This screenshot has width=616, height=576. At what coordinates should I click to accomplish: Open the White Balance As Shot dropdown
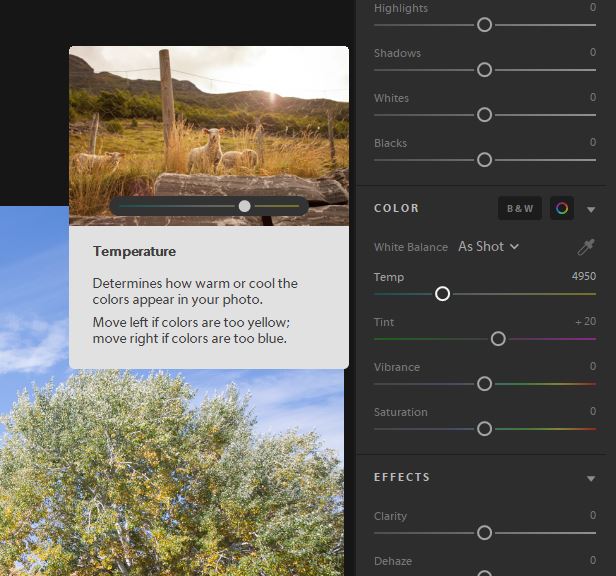[488, 247]
